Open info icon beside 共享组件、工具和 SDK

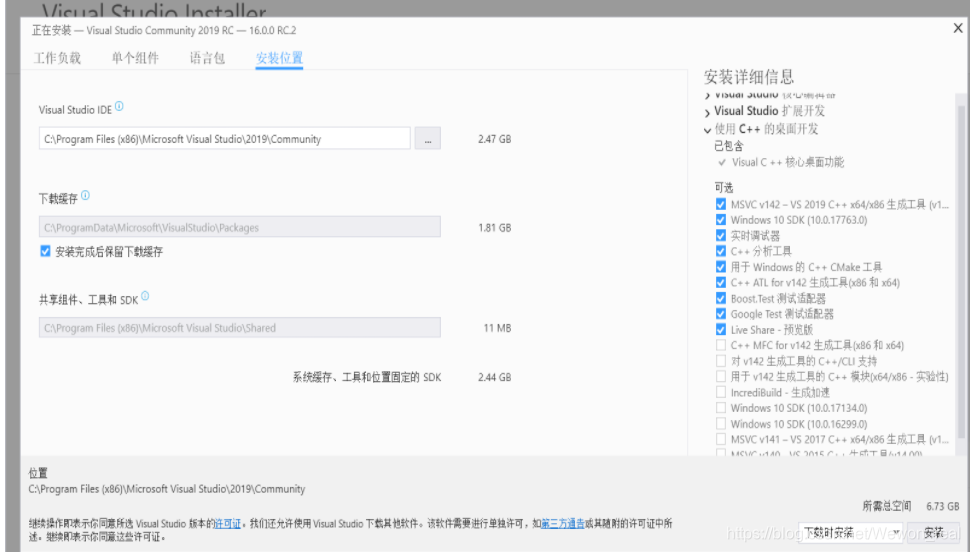[x=145, y=296]
